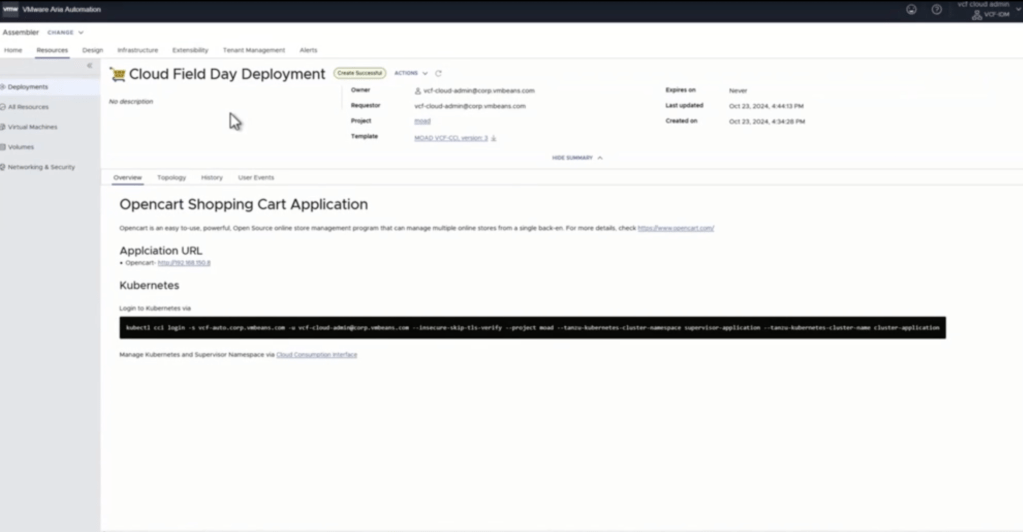
Task: Click the VMware logo in top bar
Action: tap(11, 9)
